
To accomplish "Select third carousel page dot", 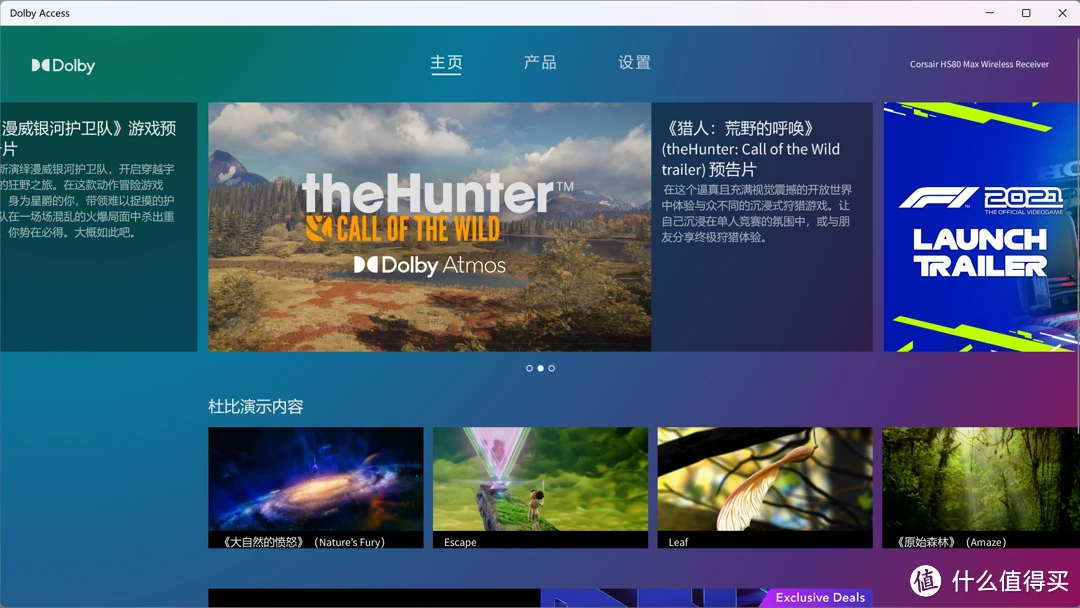I will 551,368.
